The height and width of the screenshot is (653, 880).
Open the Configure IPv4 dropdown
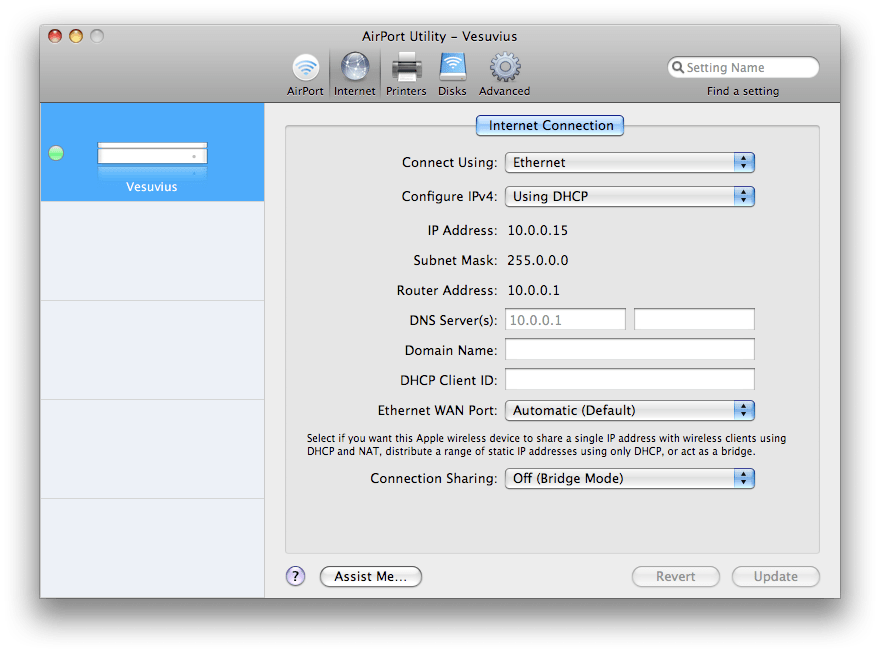pos(630,196)
